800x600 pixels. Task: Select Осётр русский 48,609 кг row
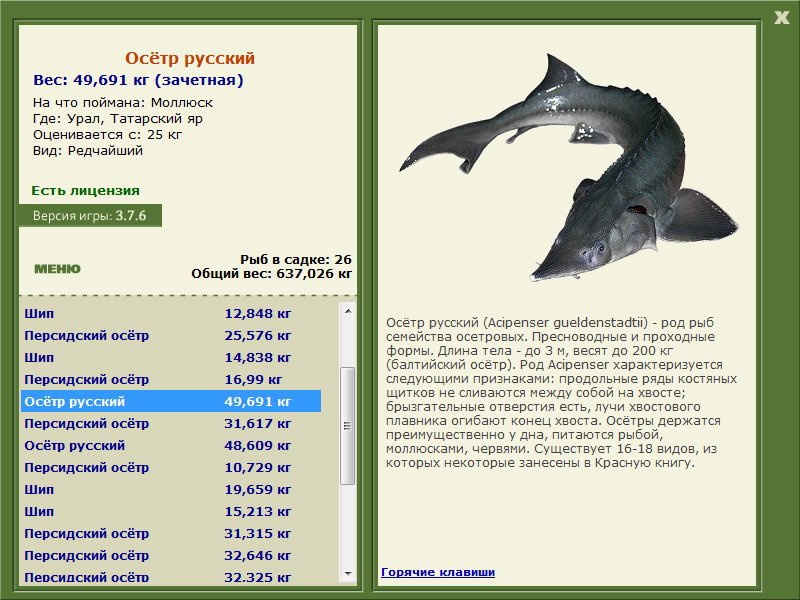click(171, 445)
